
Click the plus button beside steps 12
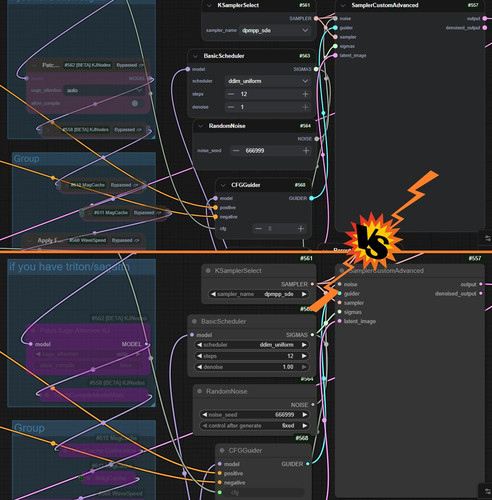[x=305, y=94]
